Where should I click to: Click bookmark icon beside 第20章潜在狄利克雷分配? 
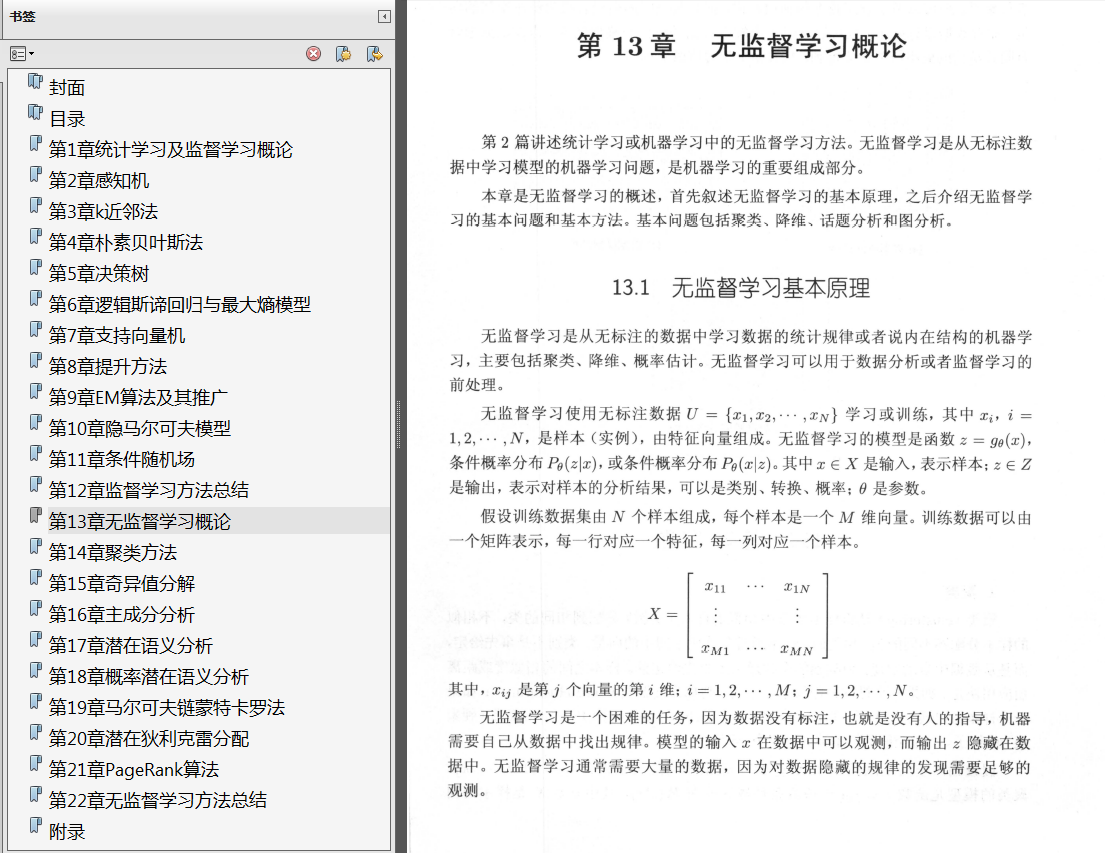point(35,732)
